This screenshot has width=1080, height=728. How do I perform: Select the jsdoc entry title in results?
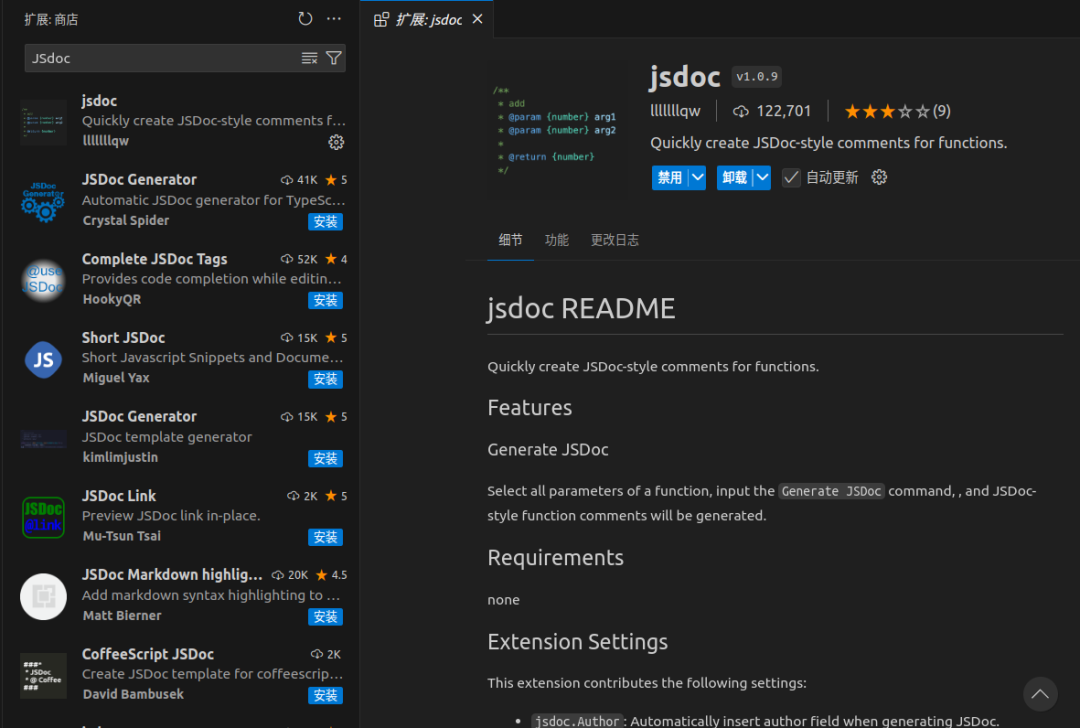tap(99, 101)
